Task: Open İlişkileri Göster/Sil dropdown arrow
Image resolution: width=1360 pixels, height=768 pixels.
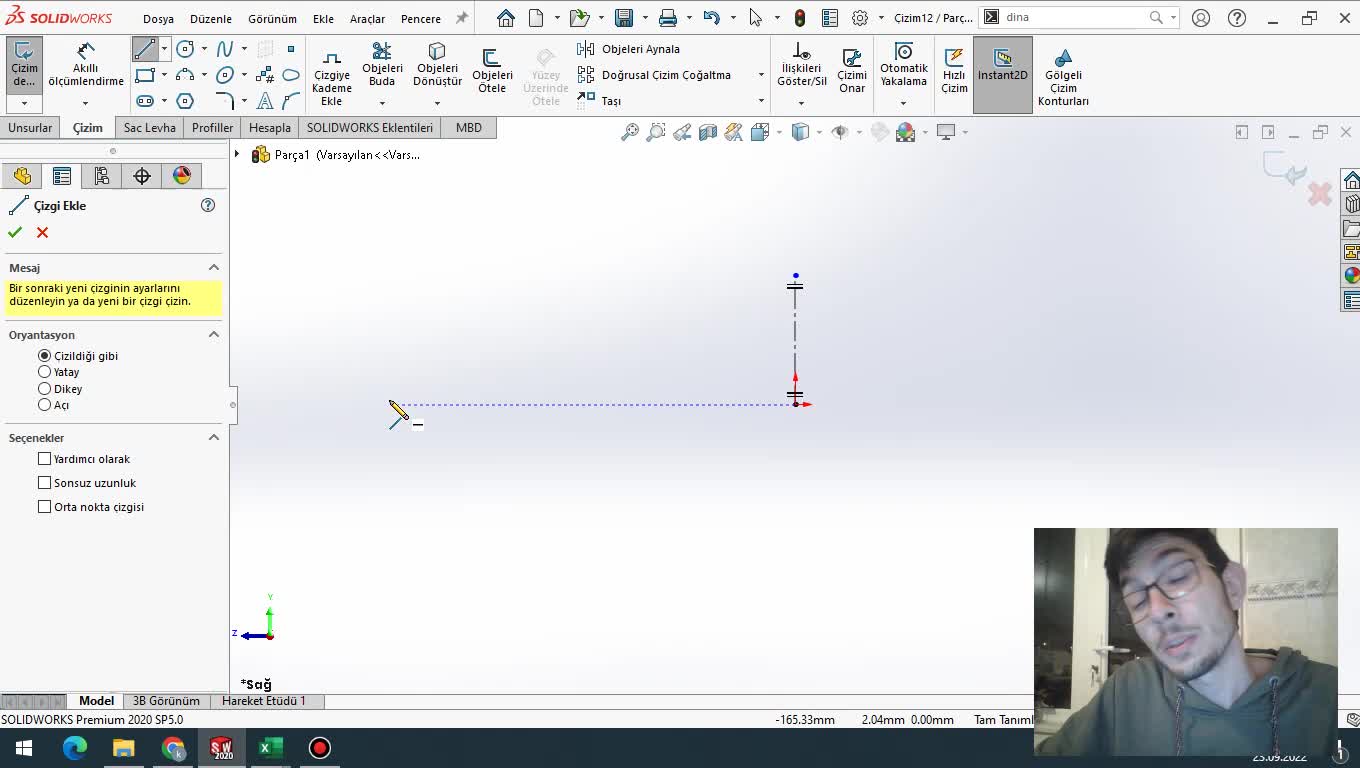Action: [801, 103]
